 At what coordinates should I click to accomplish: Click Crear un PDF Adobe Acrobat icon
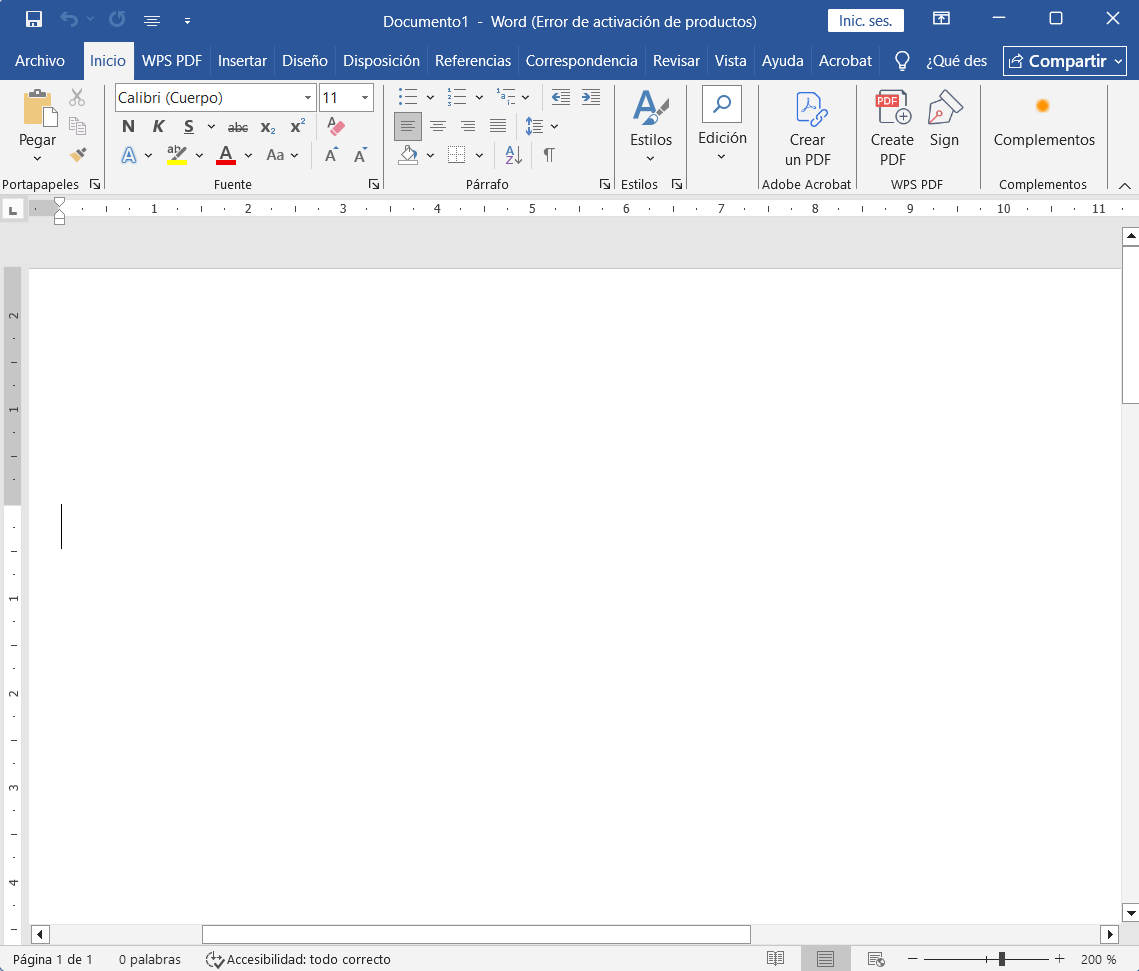tap(807, 129)
